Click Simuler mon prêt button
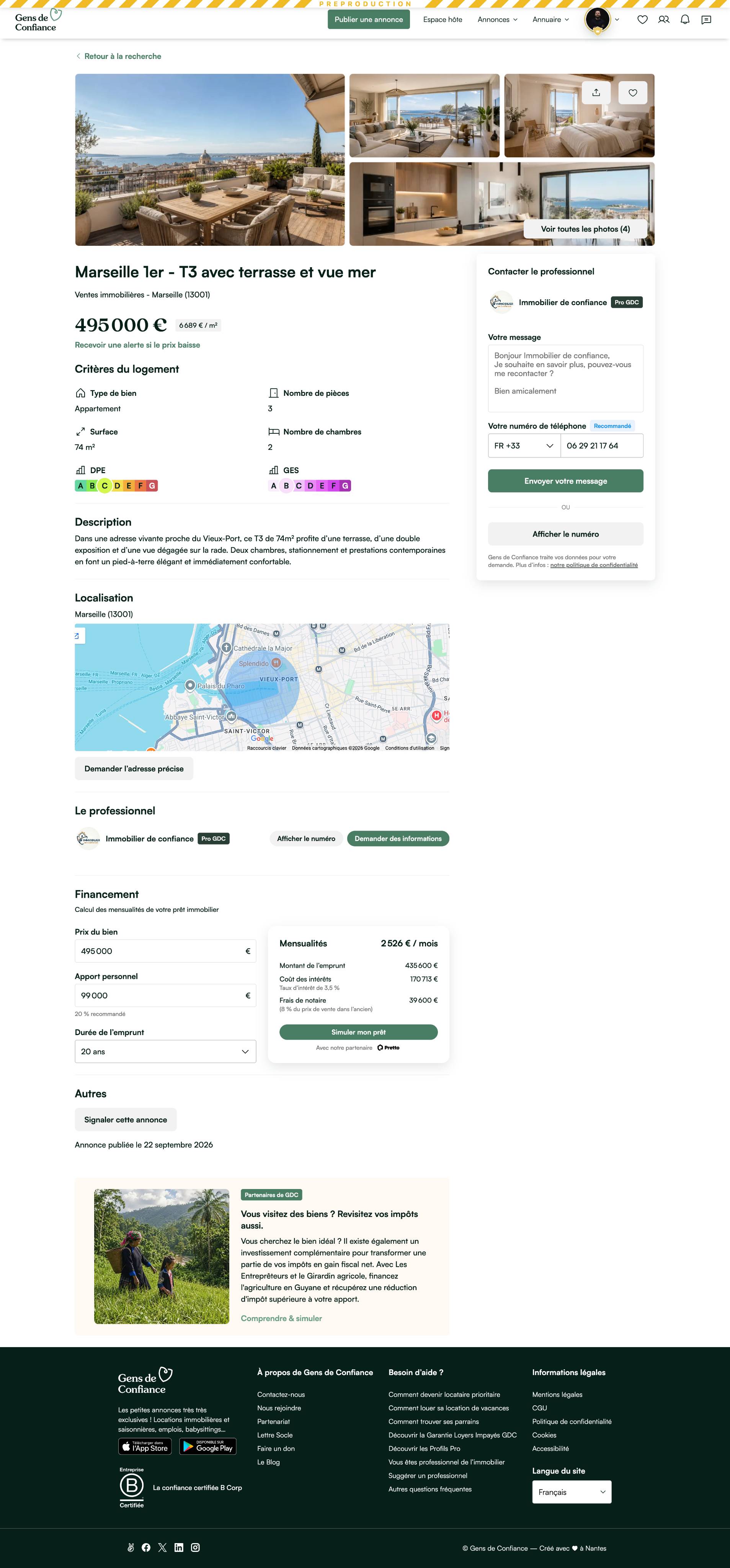The height and width of the screenshot is (1568, 730). 359,1032
